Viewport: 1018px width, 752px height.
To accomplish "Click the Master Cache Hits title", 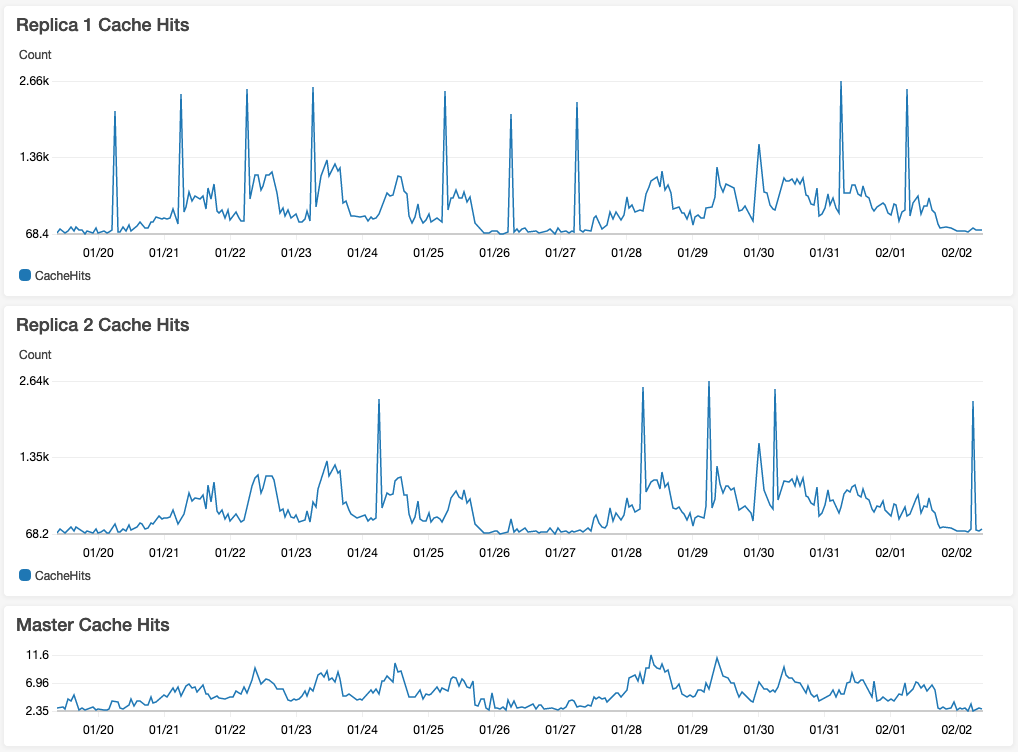I will (93, 625).
